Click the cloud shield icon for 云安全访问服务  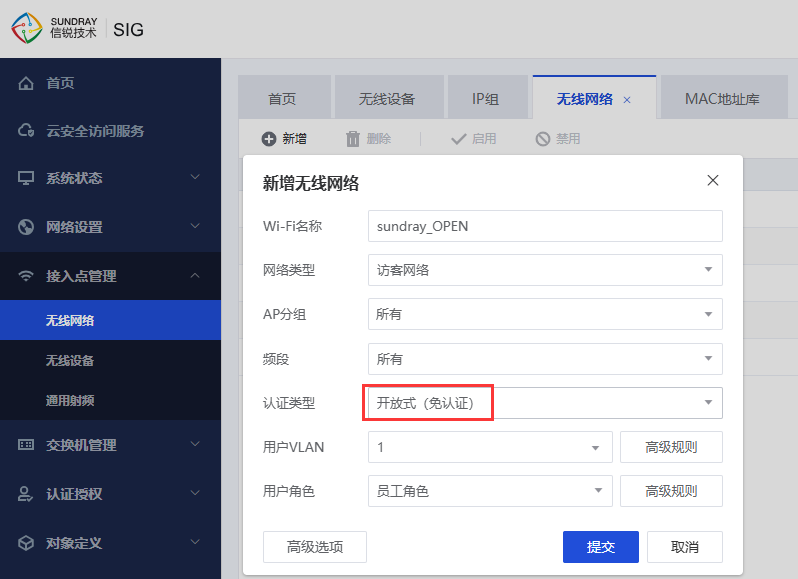click(26, 131)
